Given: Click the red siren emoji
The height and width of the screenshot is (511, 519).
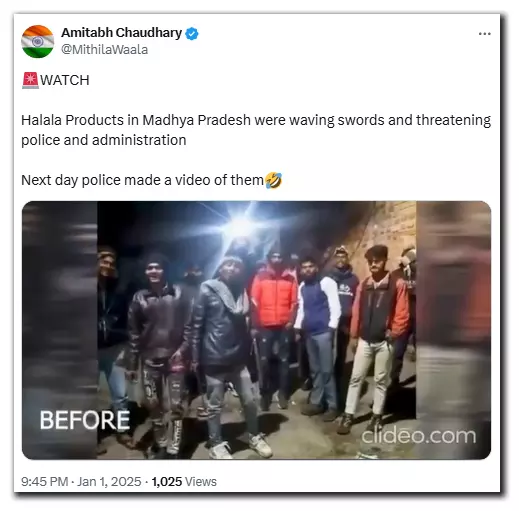Looking at the screenshot, I should (x=30, y=80).
